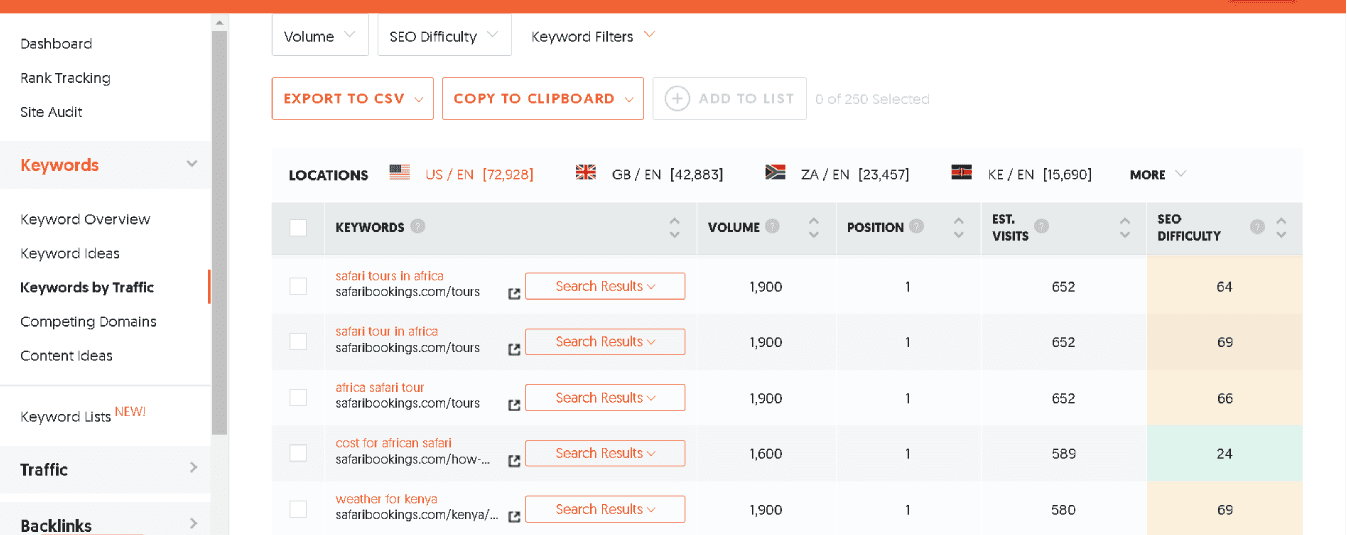This screenshot has height=535, width=1347.
Task: Open Site Audit in sidebar
Action: [51, 112]
